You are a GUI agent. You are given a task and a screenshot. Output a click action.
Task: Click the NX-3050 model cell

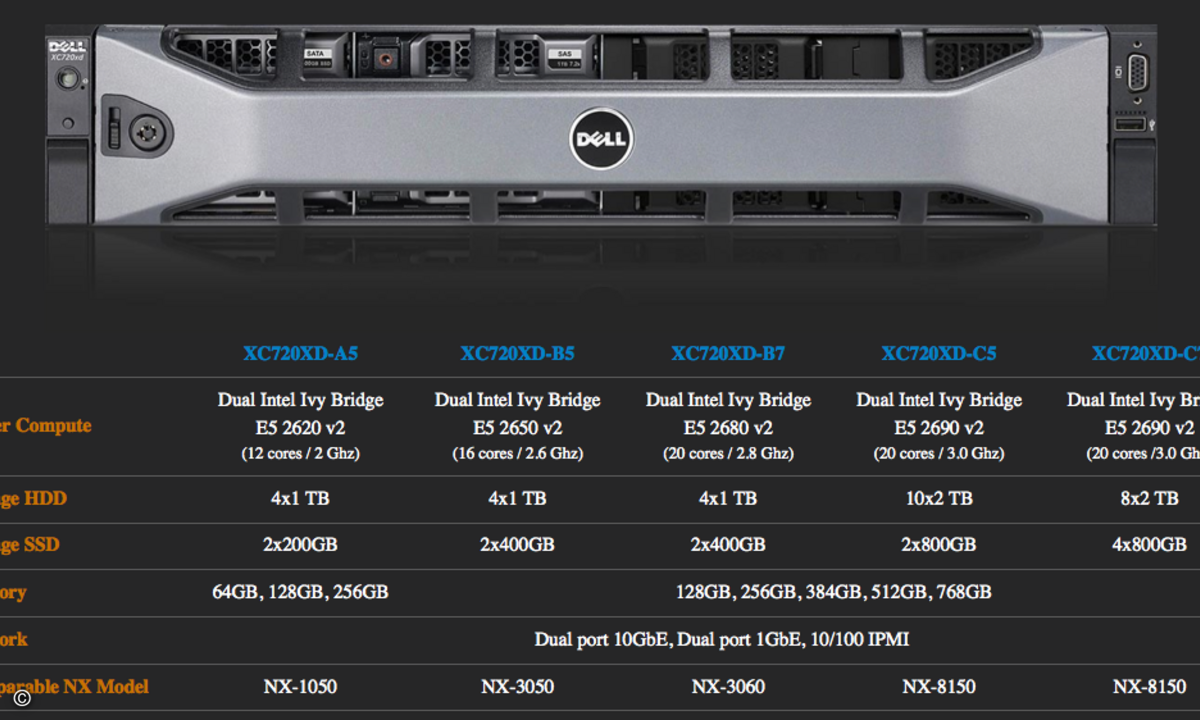[517, 686]
